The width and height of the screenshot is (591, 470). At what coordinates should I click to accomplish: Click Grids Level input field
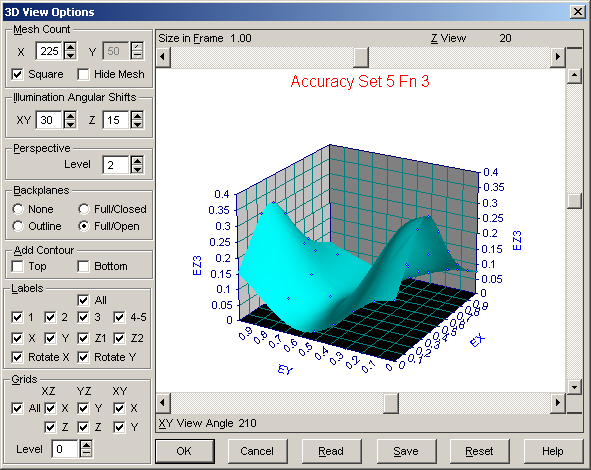tap(65, 449)
